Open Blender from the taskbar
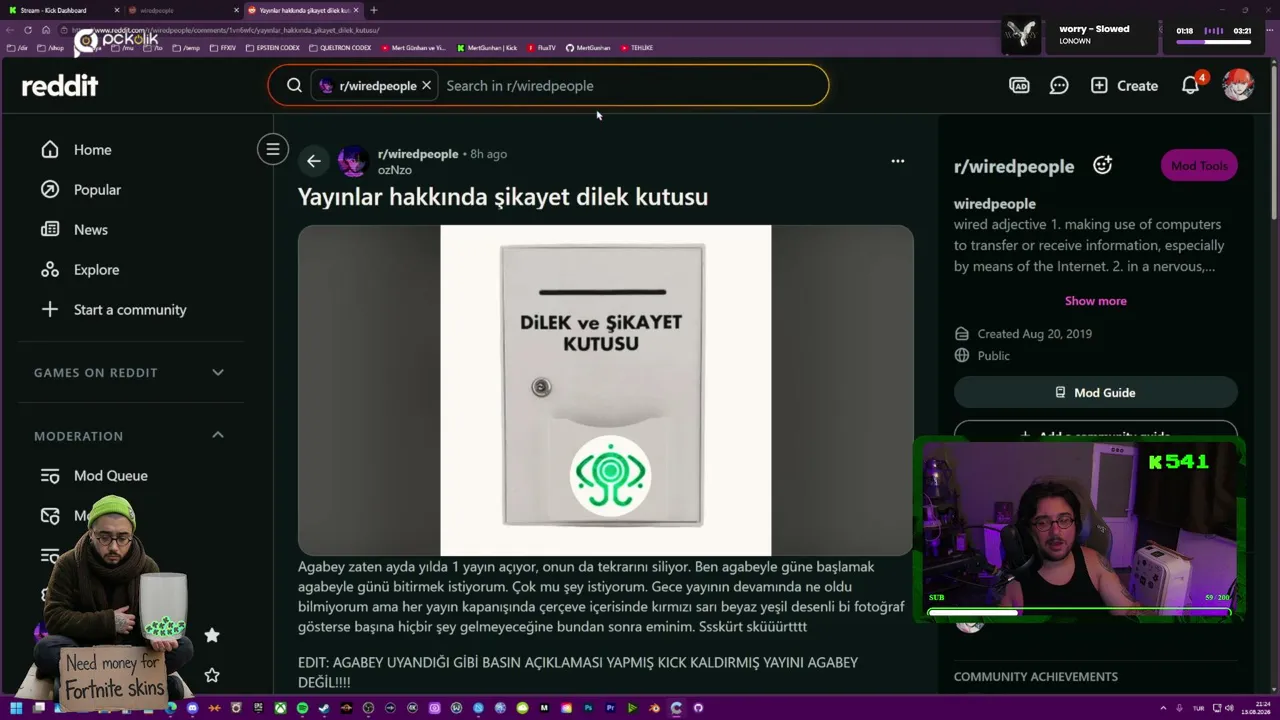Image resolution: width=1280 pixels, height=720 pixels. 654,708
